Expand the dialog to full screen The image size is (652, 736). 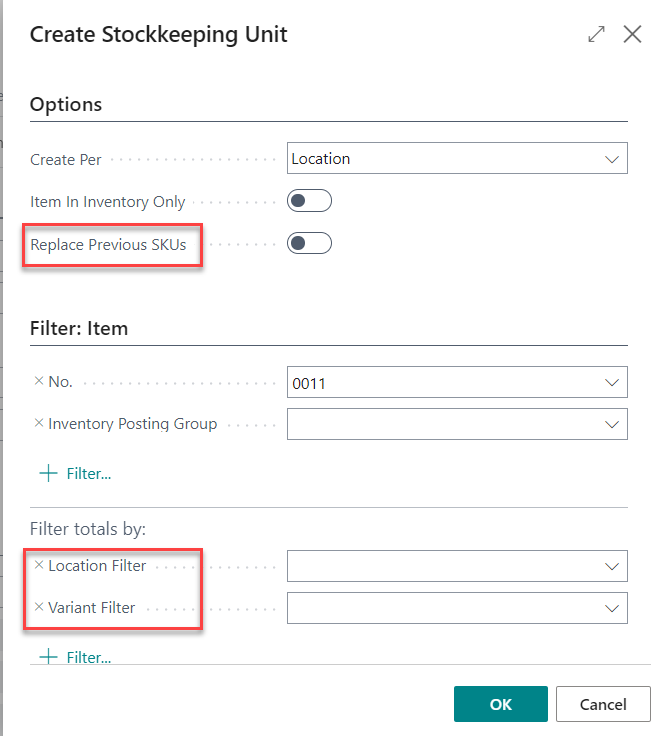coord(597,34)
